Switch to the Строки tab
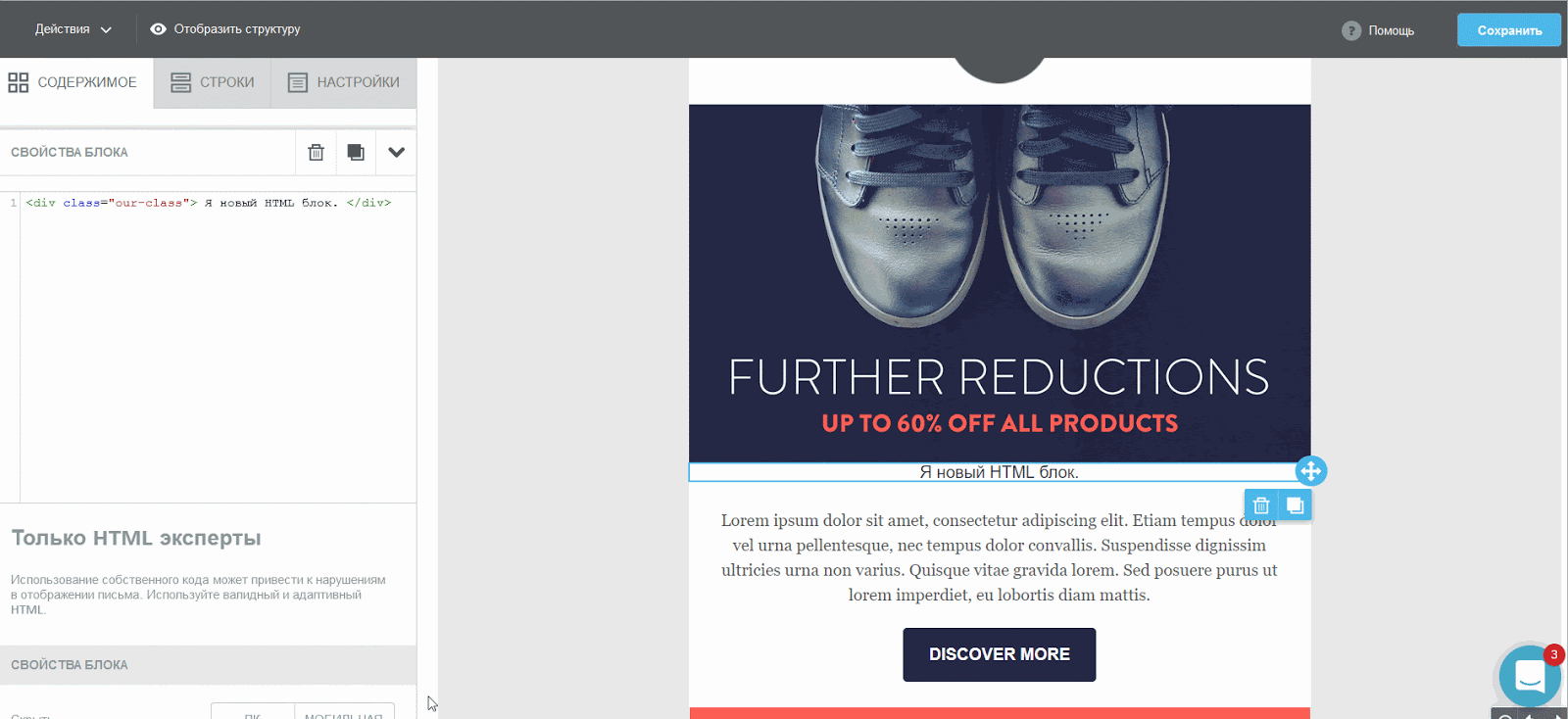This screenshot has width=1568, height=719. pos(213,82)
